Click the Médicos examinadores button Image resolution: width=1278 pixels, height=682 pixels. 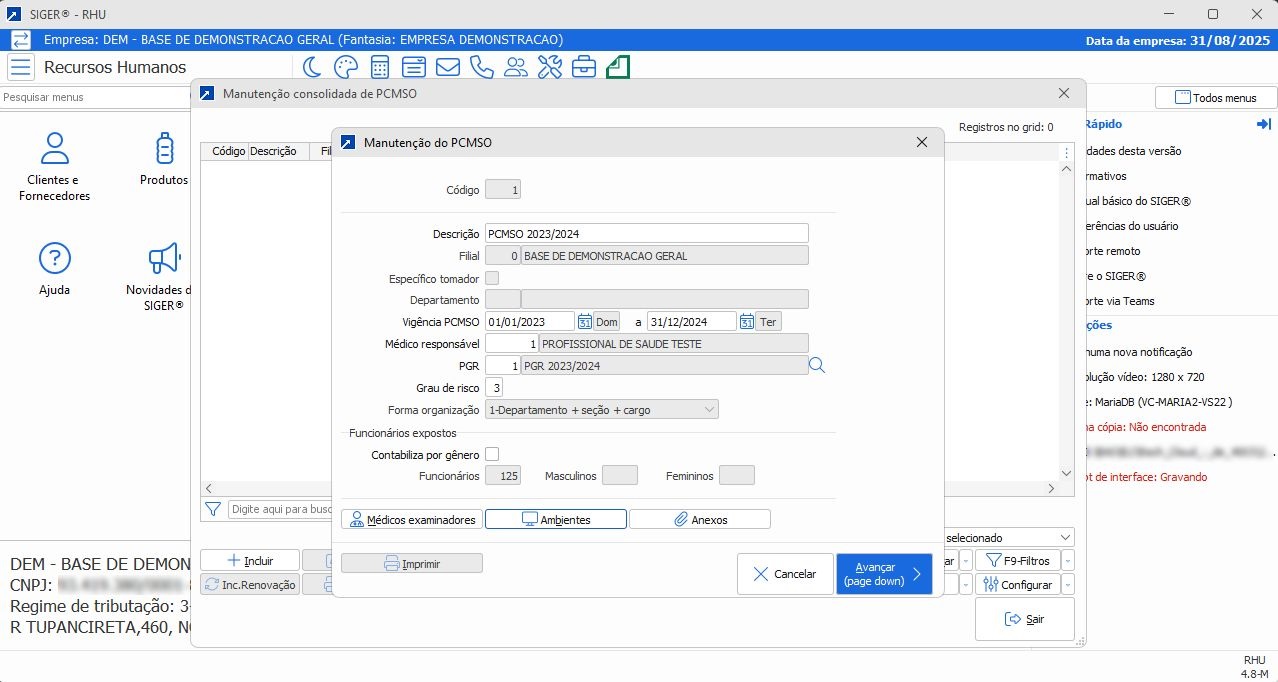click(411, 520)
